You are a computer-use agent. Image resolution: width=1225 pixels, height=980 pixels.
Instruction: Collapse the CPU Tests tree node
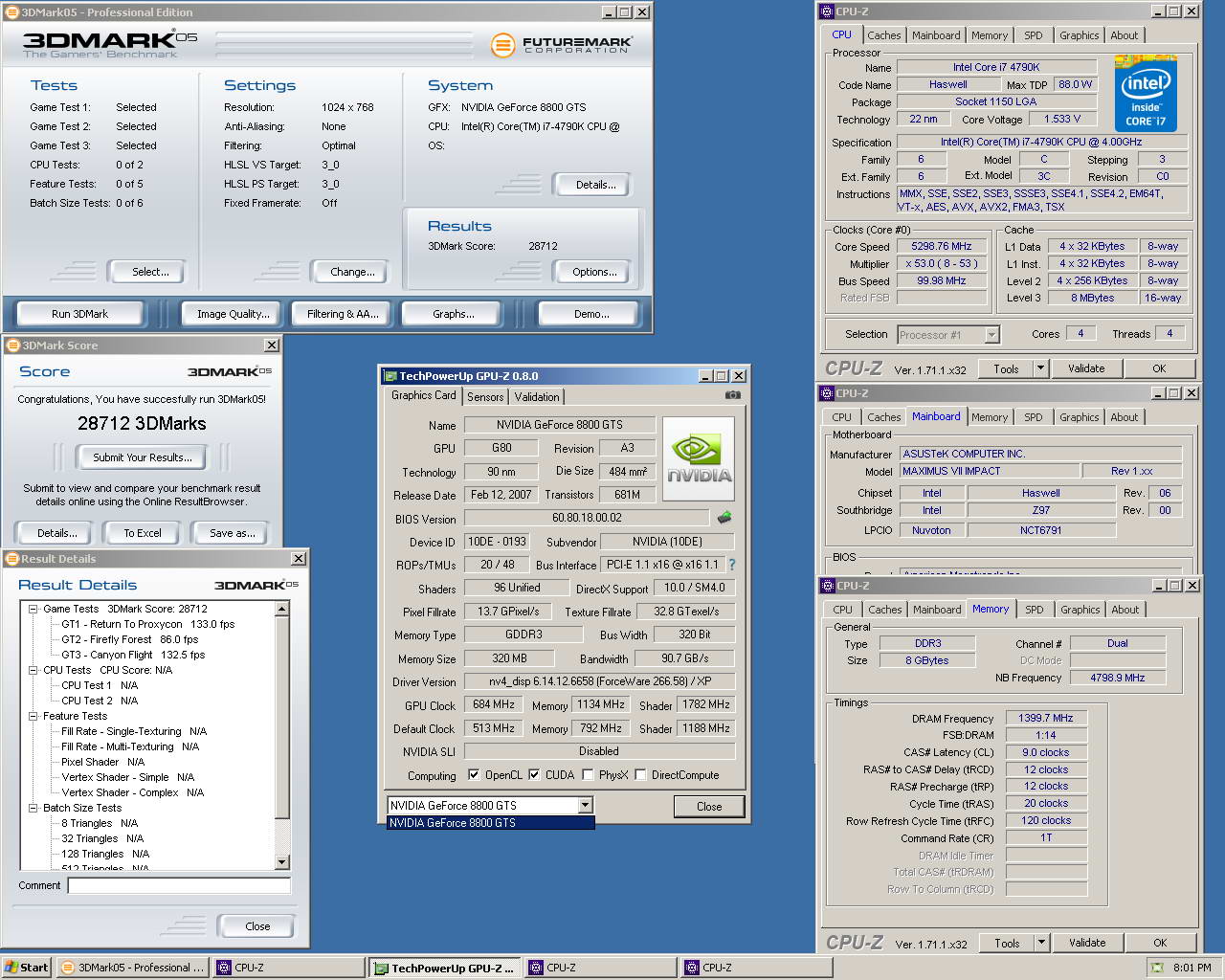33,670
